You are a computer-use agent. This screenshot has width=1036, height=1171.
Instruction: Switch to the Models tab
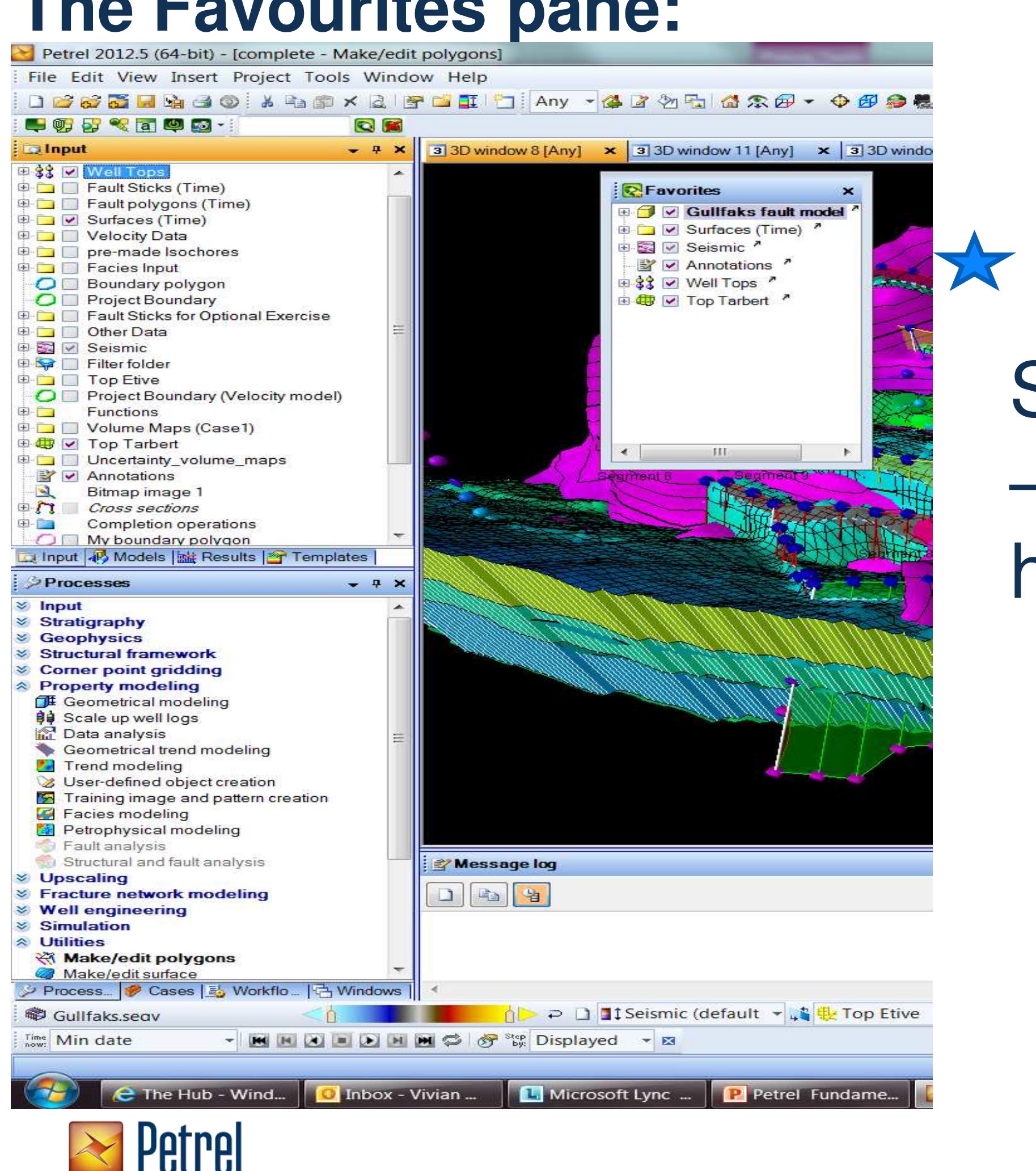tap(128, 557)
